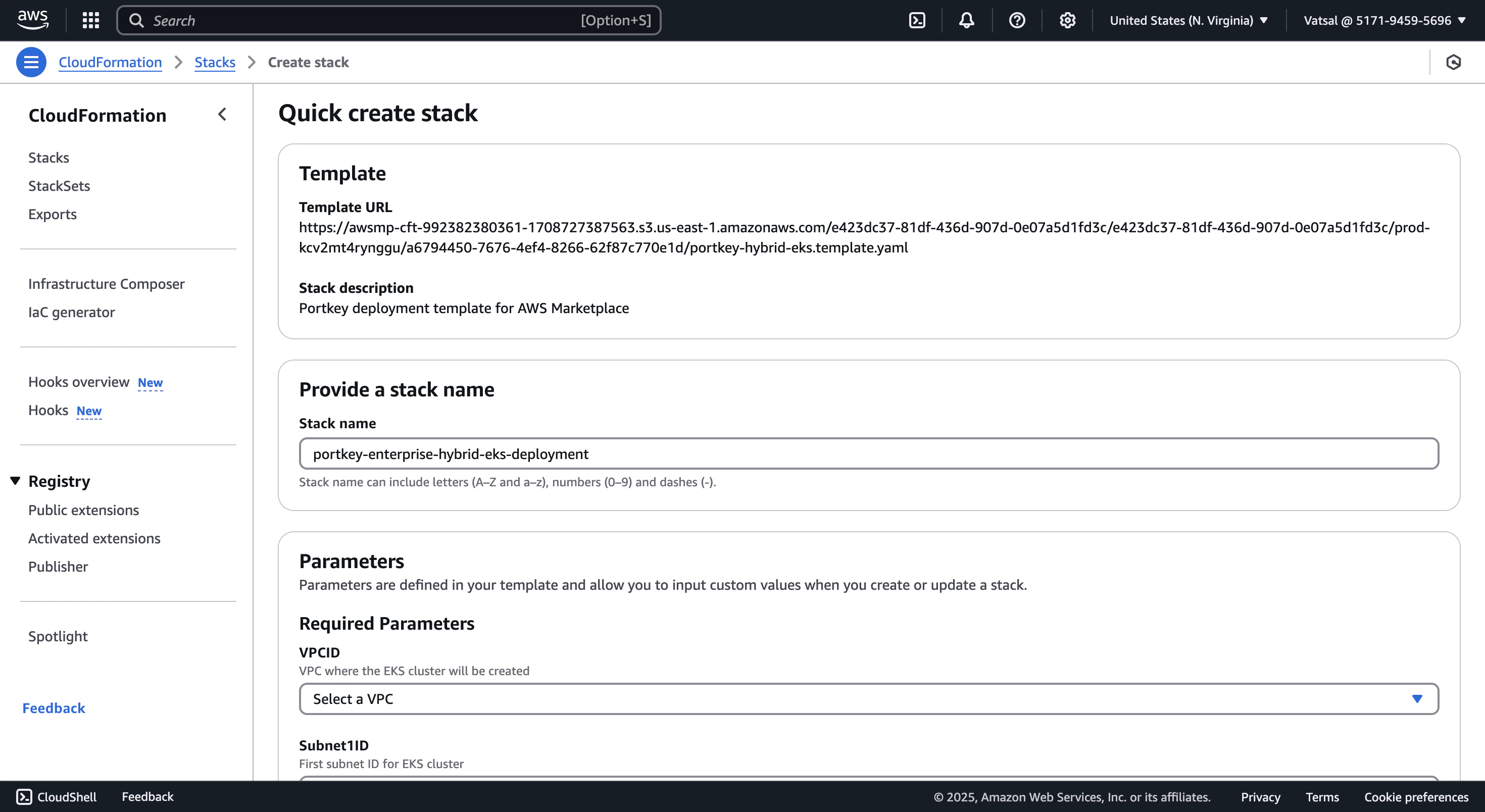1485x812 pixels.
Task: Go to StackSets in the sidebar
Action: tap(60, 185)
